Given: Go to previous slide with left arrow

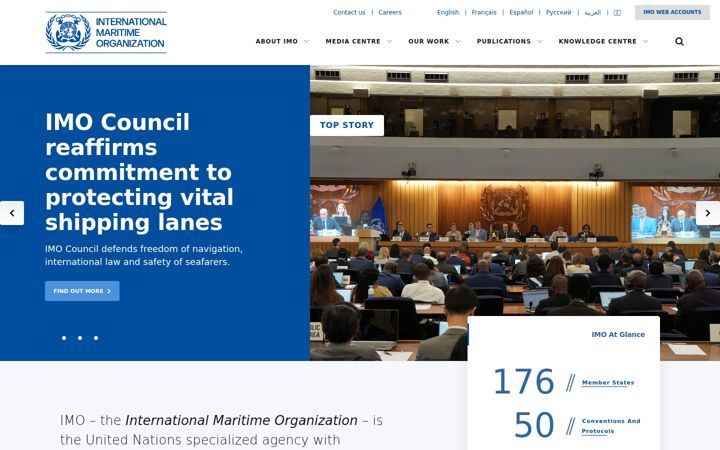Looking at the screenshot, I should [12, 213].
